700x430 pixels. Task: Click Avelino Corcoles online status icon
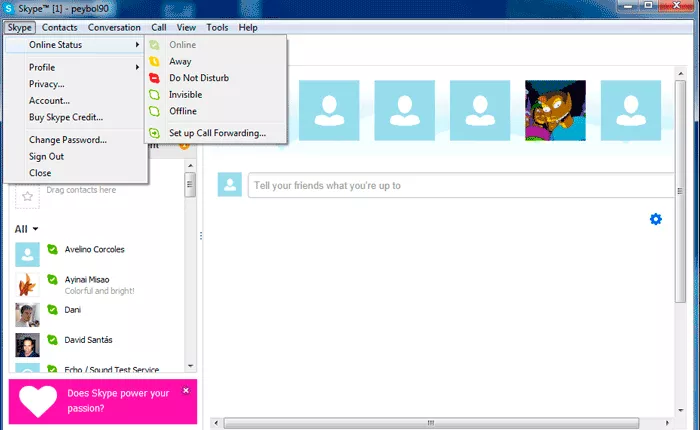click(53, 249)
